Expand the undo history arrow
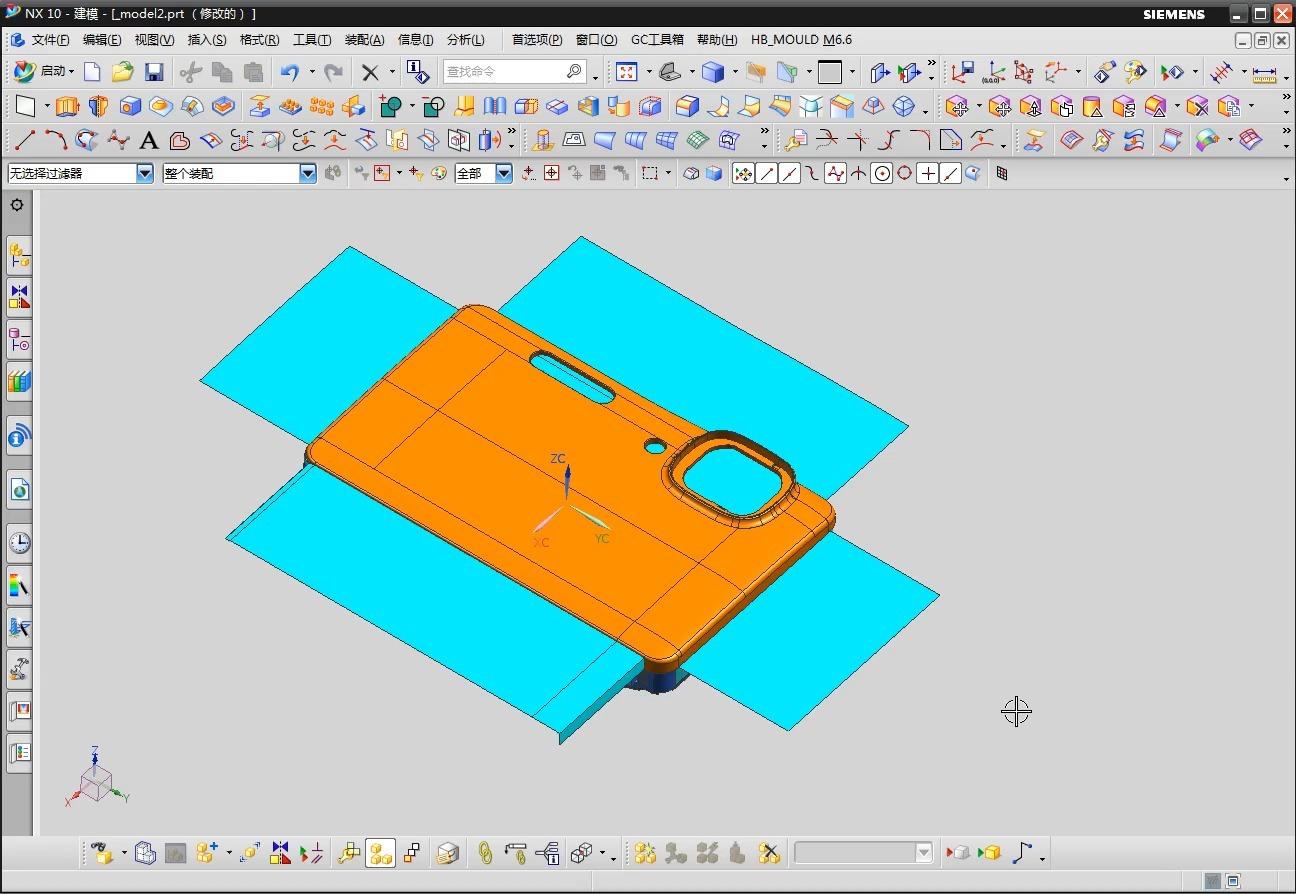This screenshot has height=894, width=1296. coord(312,72)
